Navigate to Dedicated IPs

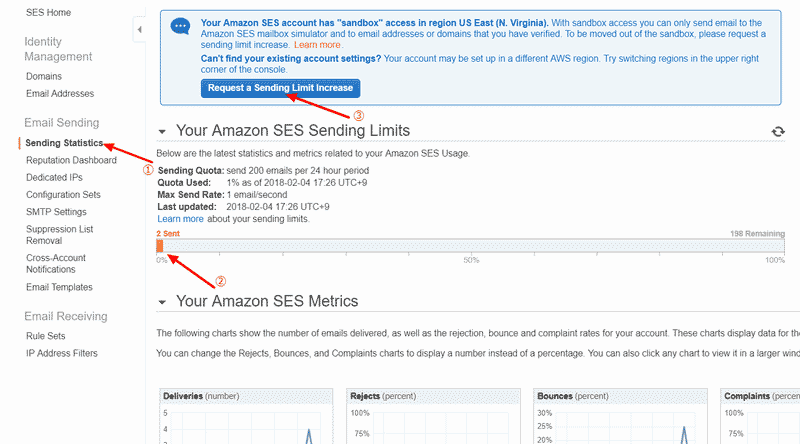(54, 177)
